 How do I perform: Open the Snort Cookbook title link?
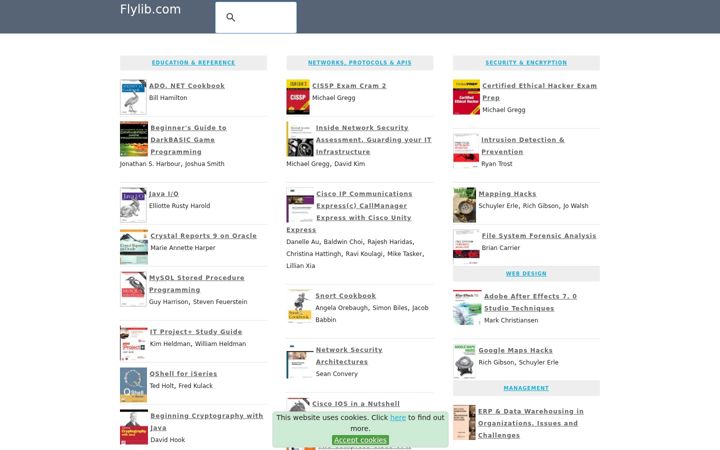(345, 296)
